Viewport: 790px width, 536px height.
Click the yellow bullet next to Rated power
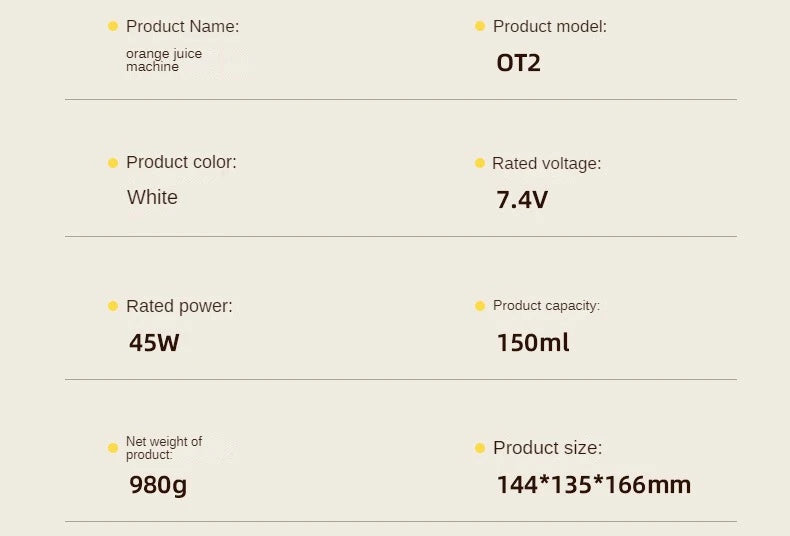pyautogui.click(x=113, y=306)
